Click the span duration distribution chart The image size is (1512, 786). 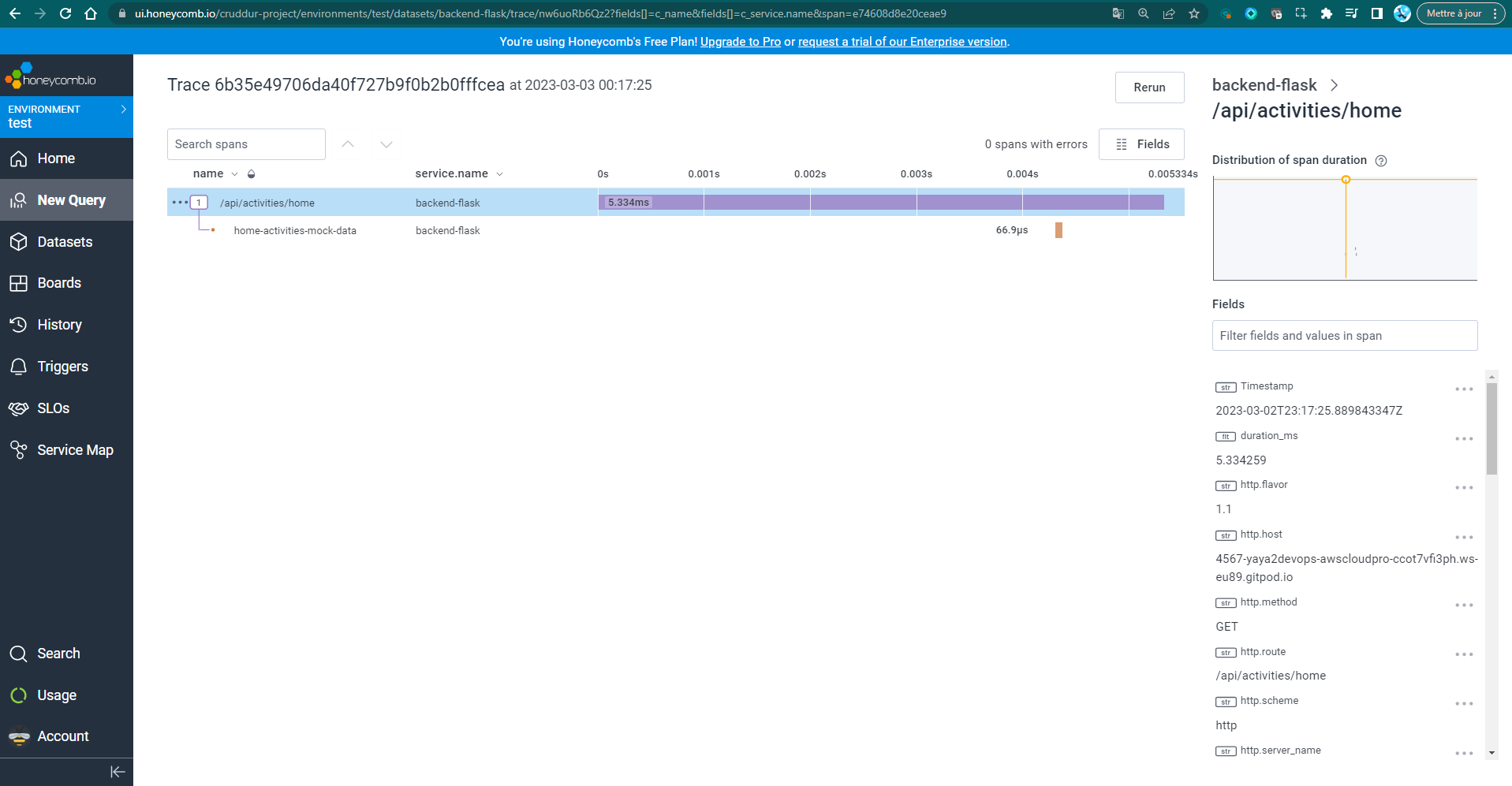point(1345,229)
